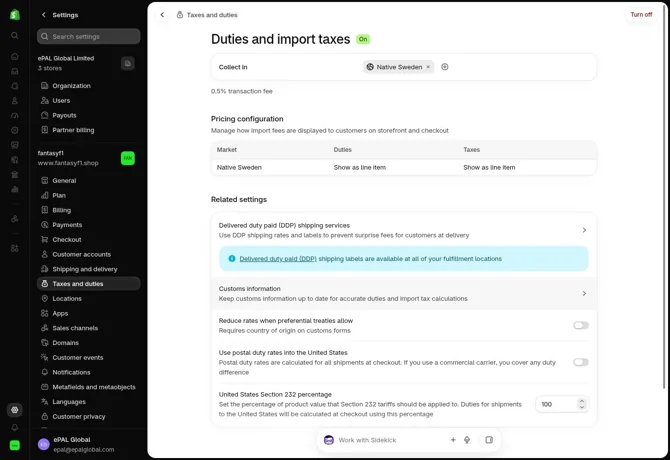Click the fantasyf1 store name
Screen dimensions: 670x460
coord(50,153)
